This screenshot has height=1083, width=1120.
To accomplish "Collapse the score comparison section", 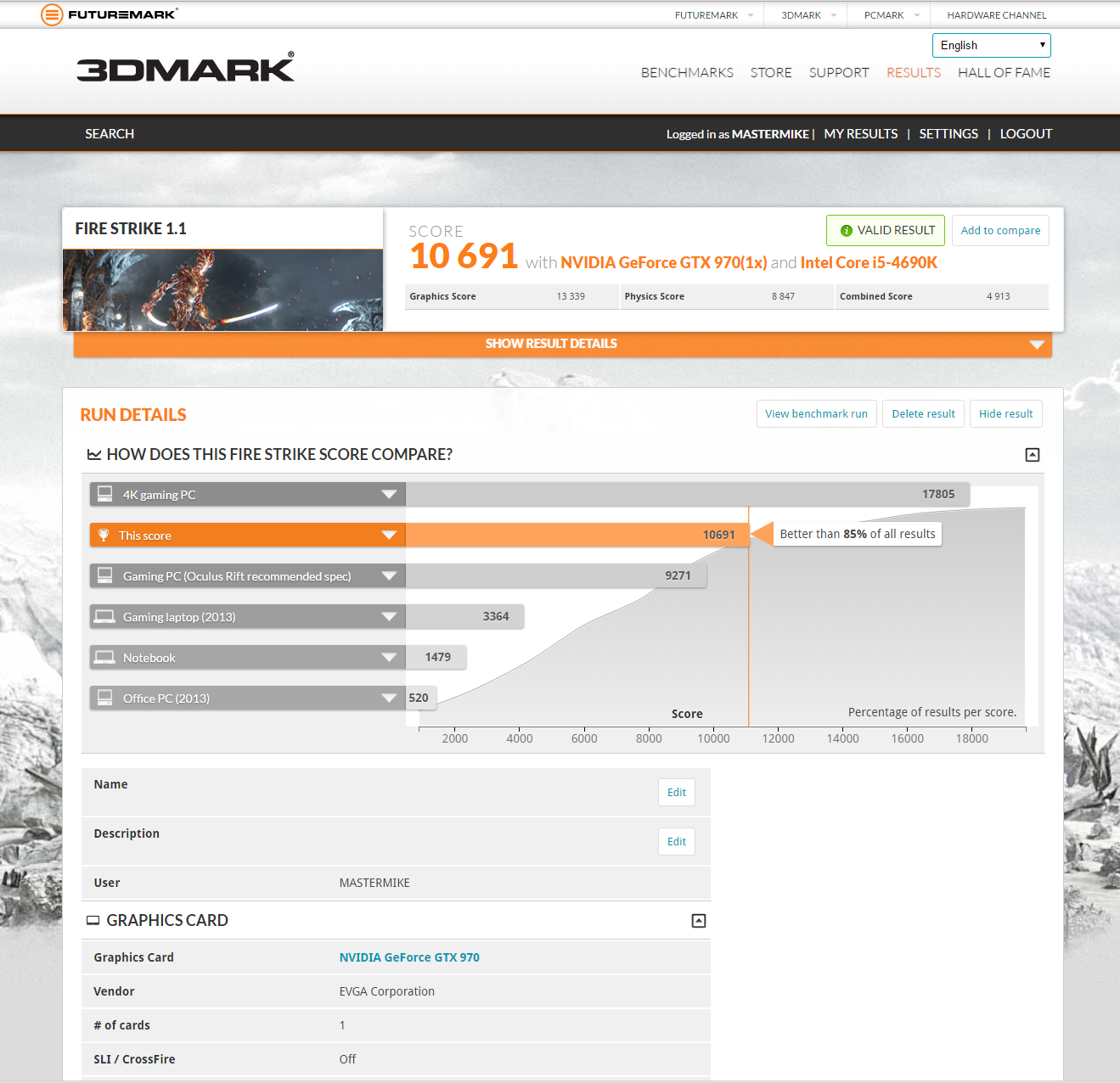I will coord(1033,455).
